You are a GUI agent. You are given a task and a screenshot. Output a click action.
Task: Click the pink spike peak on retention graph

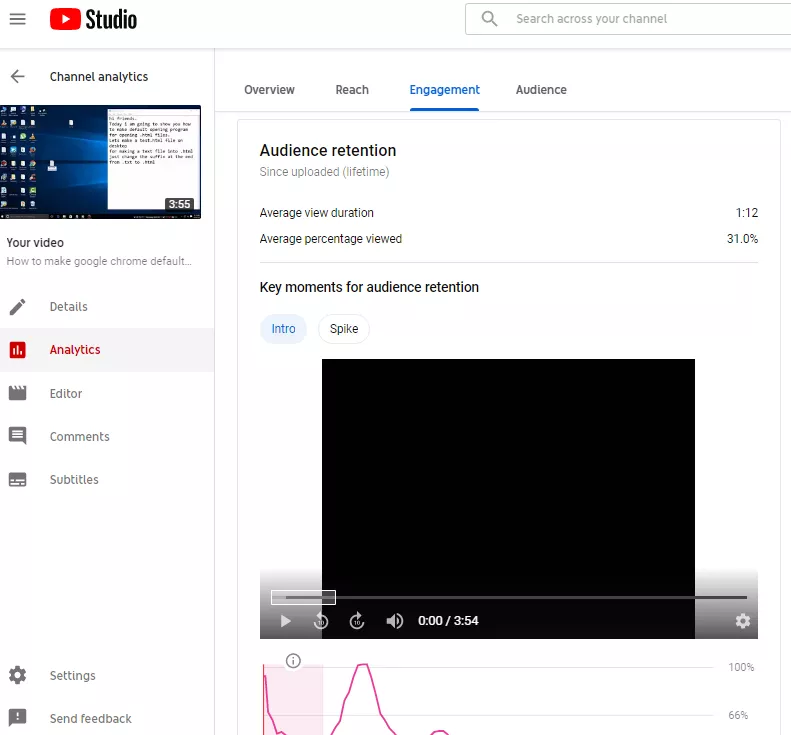pos(363,666)
